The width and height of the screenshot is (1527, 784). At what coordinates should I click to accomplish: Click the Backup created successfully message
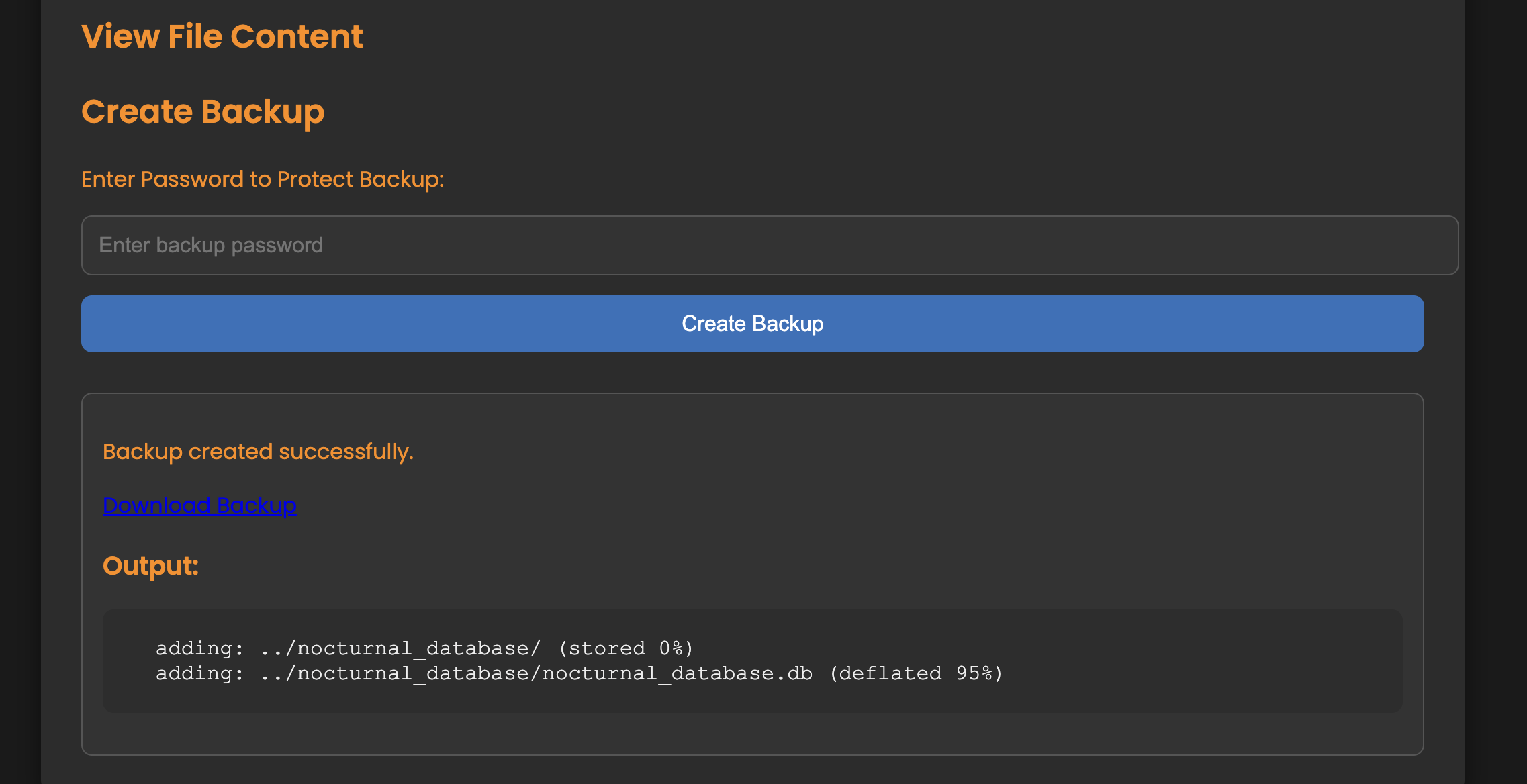point(258,452)
